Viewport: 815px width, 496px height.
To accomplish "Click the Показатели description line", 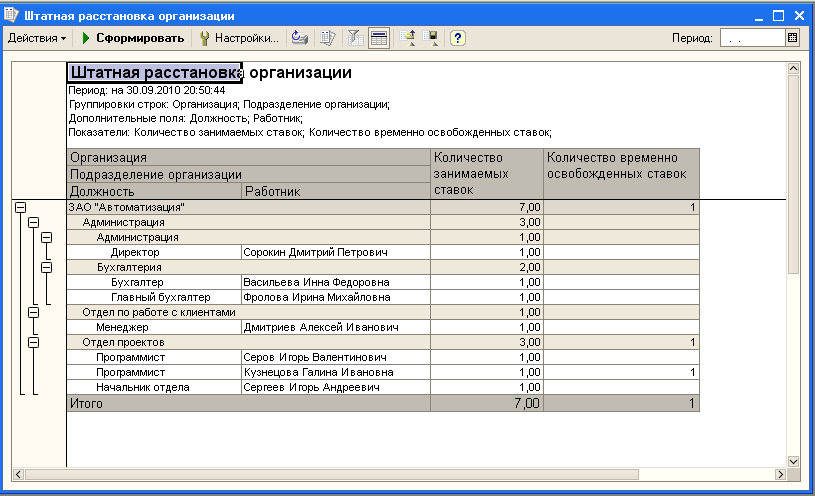I will click(x=310, y=133).
